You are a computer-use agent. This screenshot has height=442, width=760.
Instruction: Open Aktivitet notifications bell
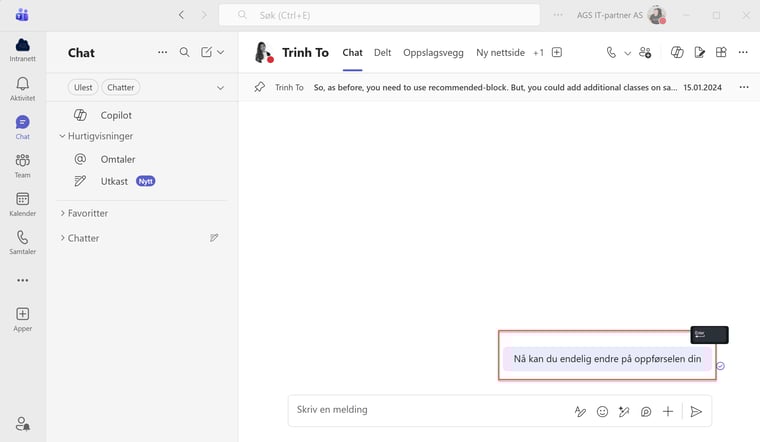coord(22,89)
